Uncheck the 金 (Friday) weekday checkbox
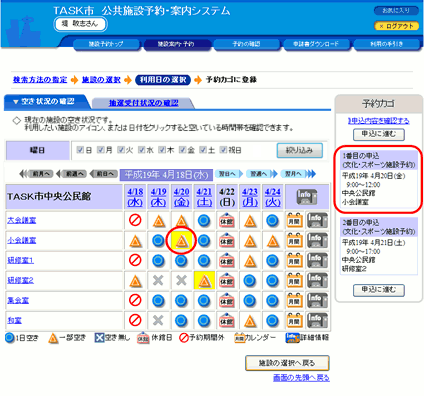424x396 pixels. [182, 150]
